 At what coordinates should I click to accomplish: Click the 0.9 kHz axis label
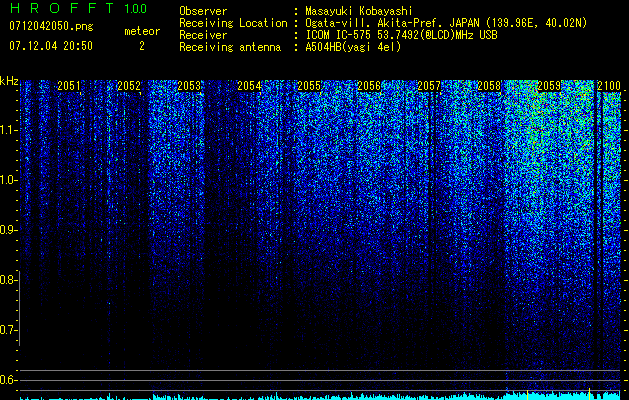tap(8, 230)
